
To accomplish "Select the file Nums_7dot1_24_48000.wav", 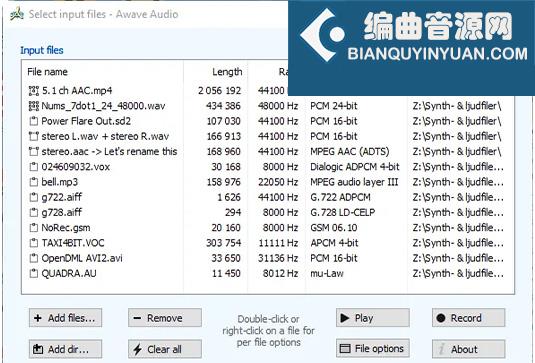I will (x=103, y=106).
